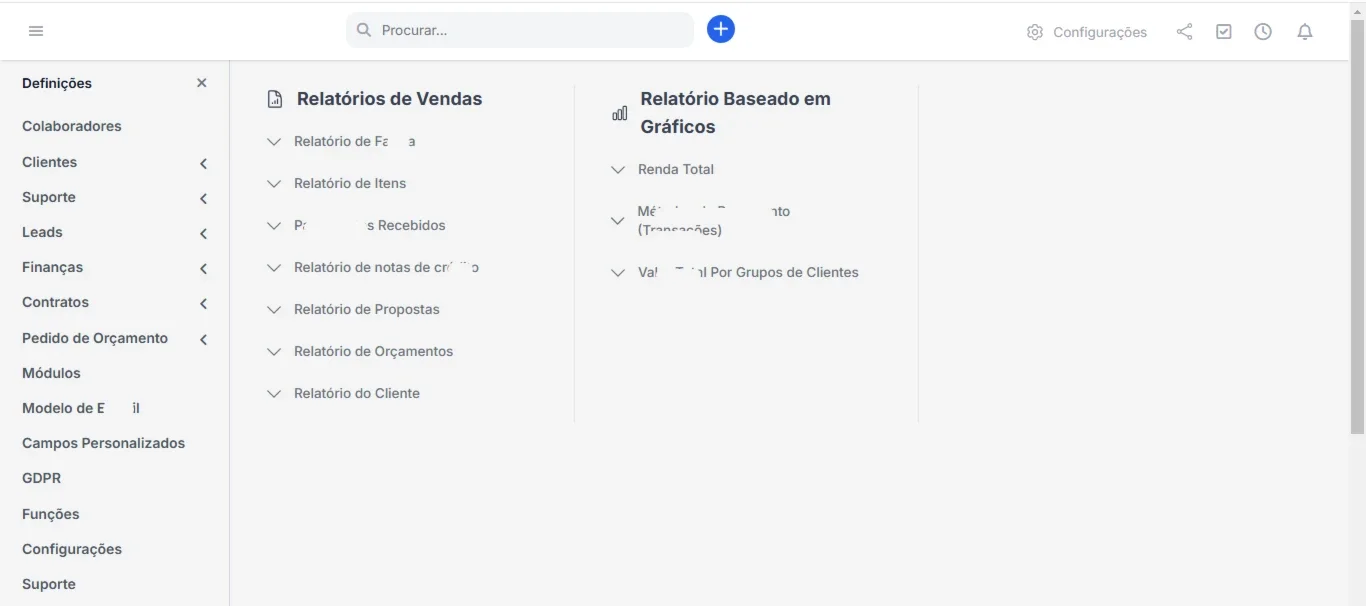Expand the Finanças submenu arrow
The height and width of the screenshot is (606, 1366).
coord(203,268)
